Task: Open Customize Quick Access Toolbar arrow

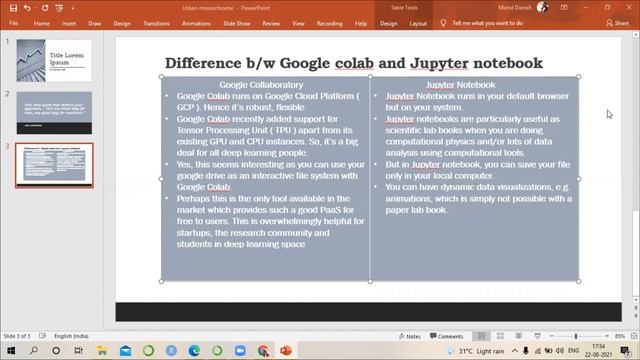Action: pos(73,8)
